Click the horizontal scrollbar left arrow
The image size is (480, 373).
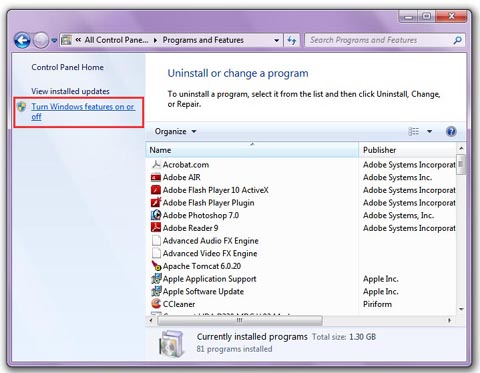tap(151, 321)
